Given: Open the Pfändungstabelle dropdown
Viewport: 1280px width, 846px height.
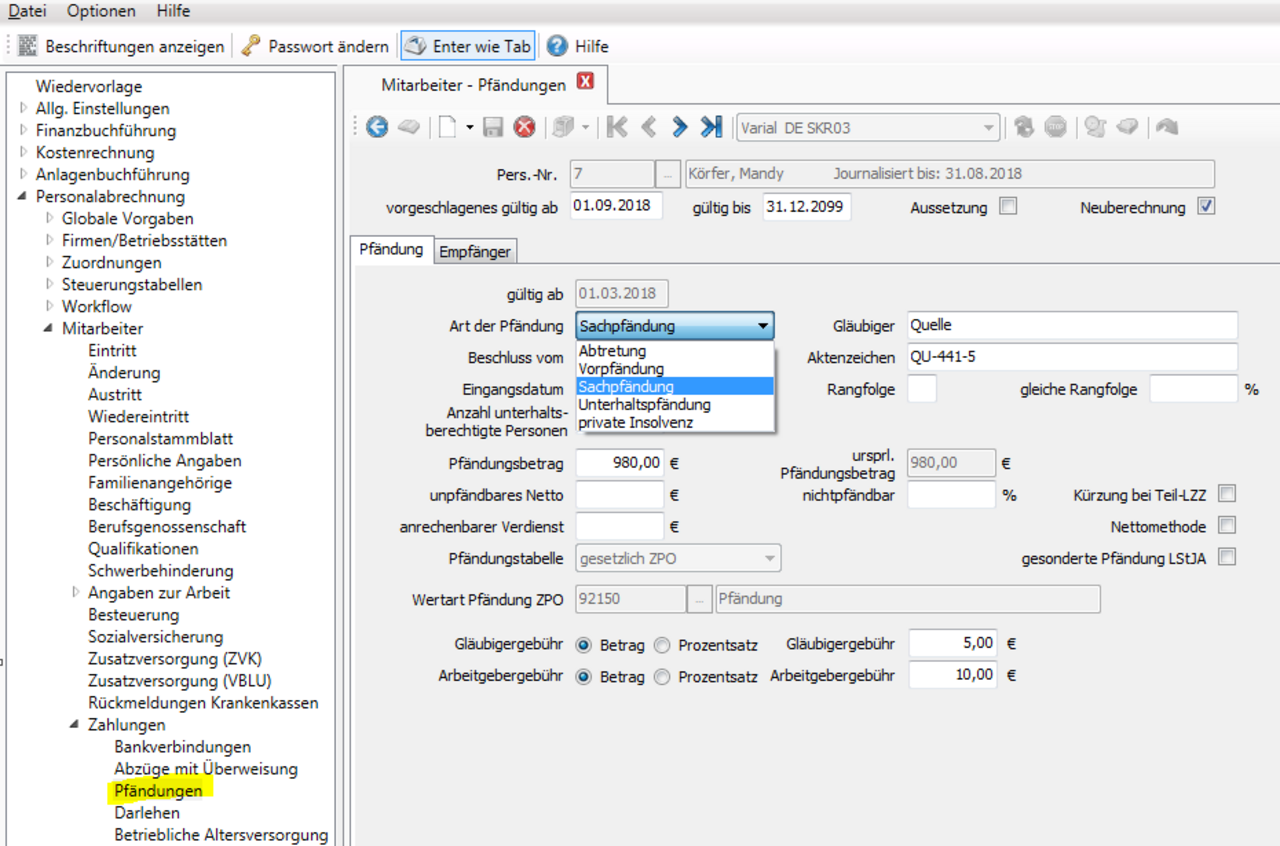Looking at the screenshot, I should click(x=679, y=558).
